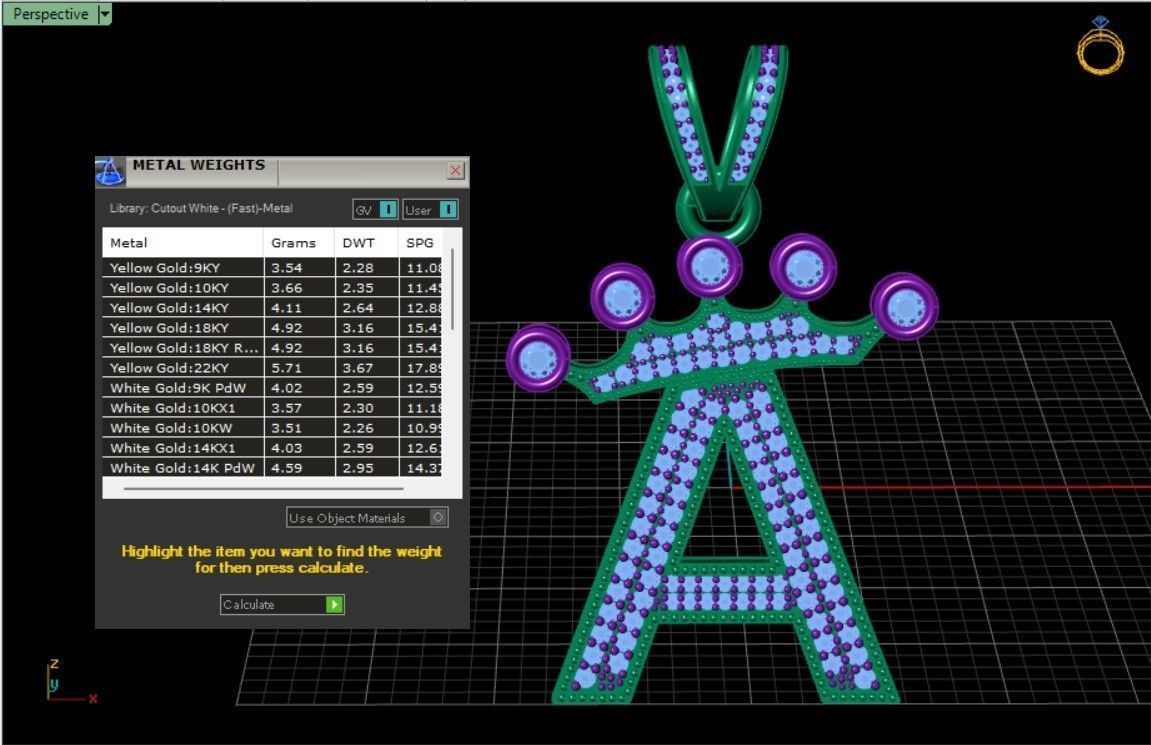The width and height of the screenshot is (1151, 745).
Task: Click the green arrow on the Calculate button
Action: (334, 604)
